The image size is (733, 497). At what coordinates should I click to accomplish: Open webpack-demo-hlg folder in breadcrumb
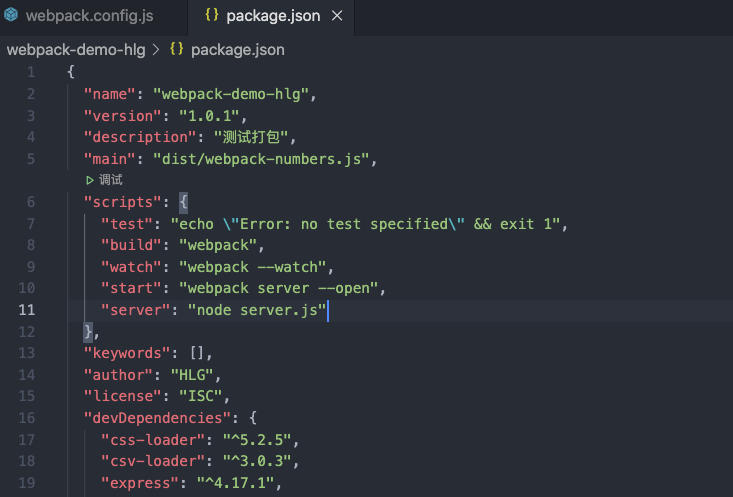(76, 50)
